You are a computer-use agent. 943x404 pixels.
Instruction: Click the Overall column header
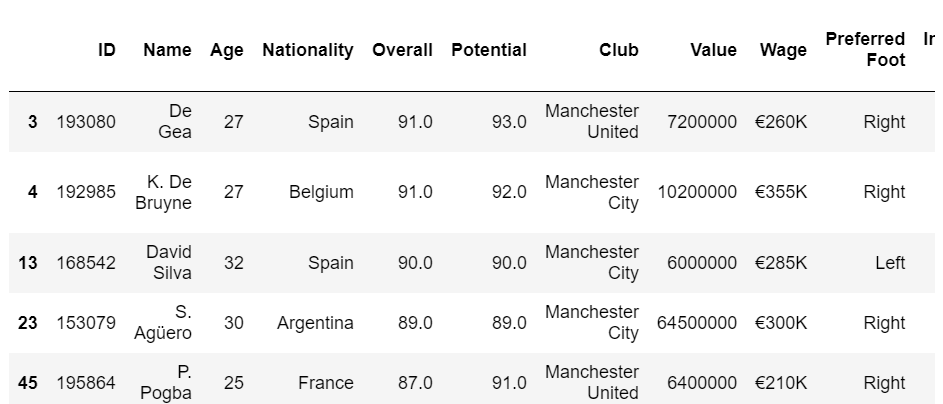402,50
